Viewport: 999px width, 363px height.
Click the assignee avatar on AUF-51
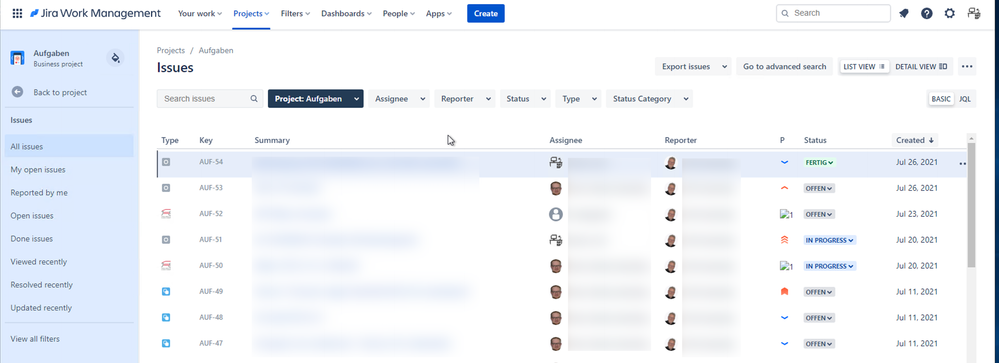556,240
